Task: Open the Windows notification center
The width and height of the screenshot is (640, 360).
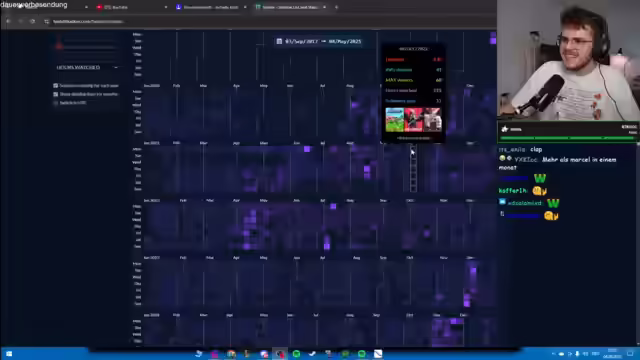Action: [x=630, y=354]
